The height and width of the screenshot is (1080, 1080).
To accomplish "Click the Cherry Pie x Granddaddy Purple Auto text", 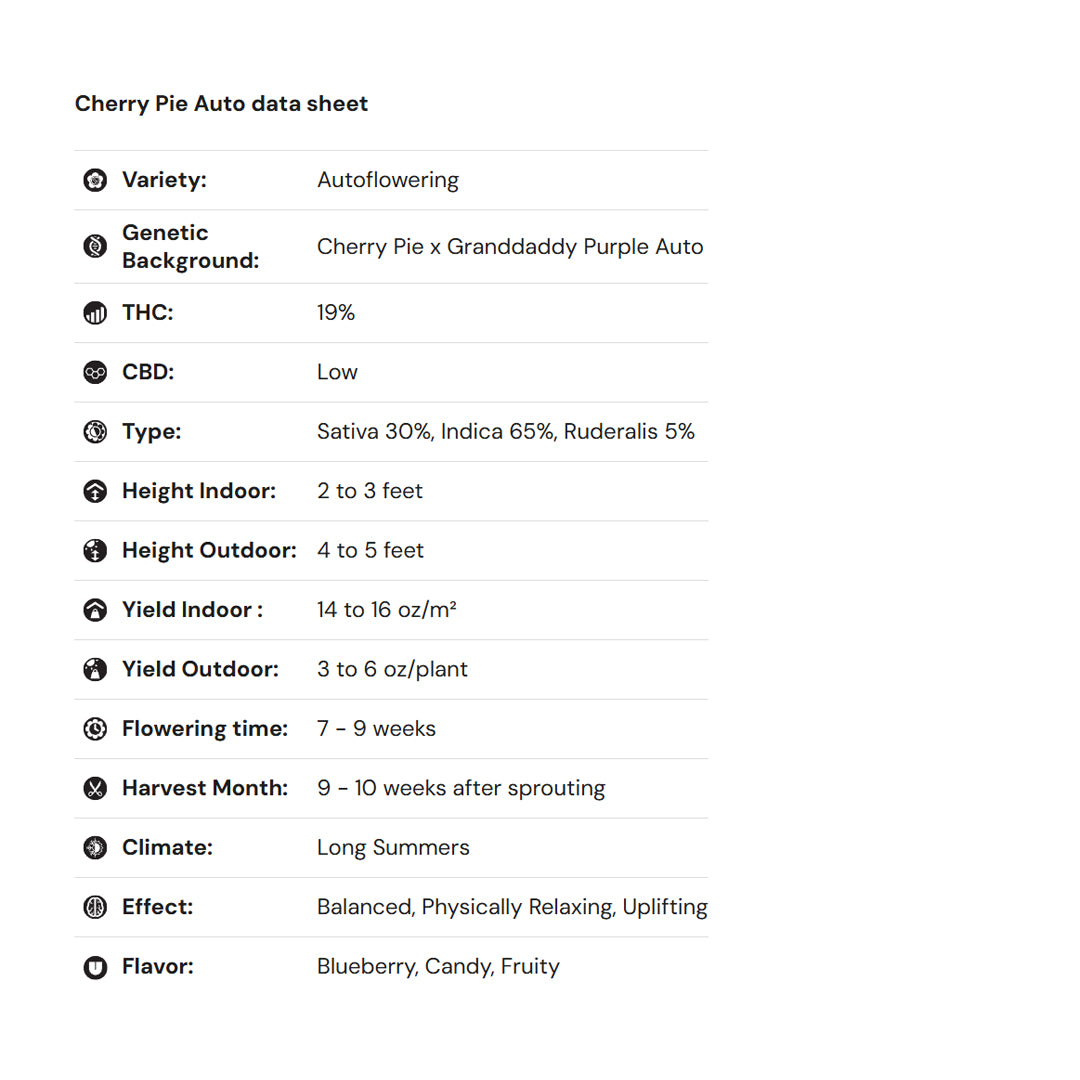I will 510,247.
